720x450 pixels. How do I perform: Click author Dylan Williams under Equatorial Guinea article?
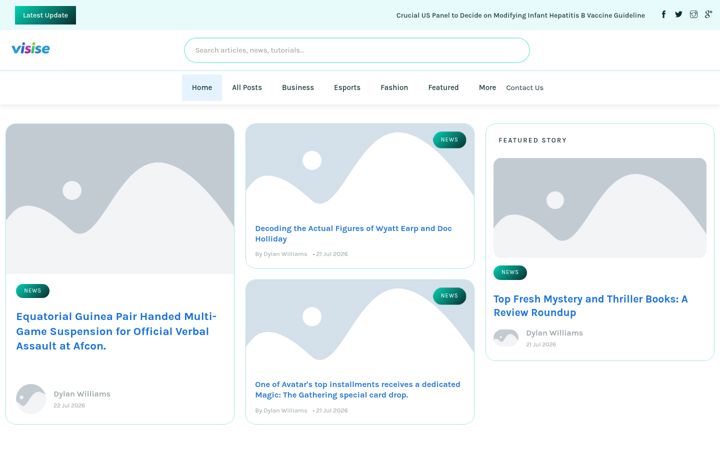click(x=82, y=394)
